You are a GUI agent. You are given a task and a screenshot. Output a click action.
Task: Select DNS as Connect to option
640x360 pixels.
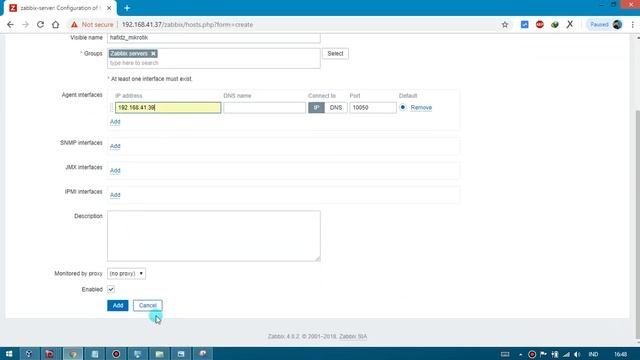click(336, 107)
